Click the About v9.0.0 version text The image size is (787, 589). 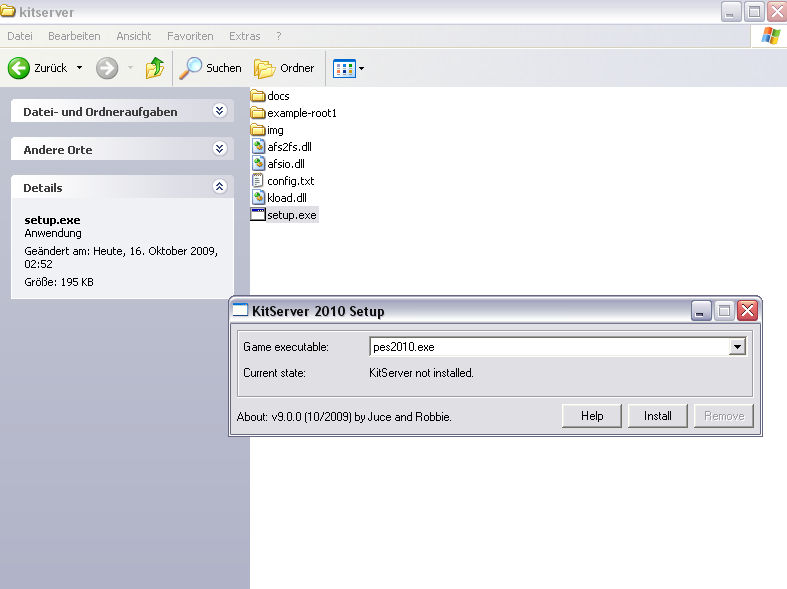pos(344,417)
